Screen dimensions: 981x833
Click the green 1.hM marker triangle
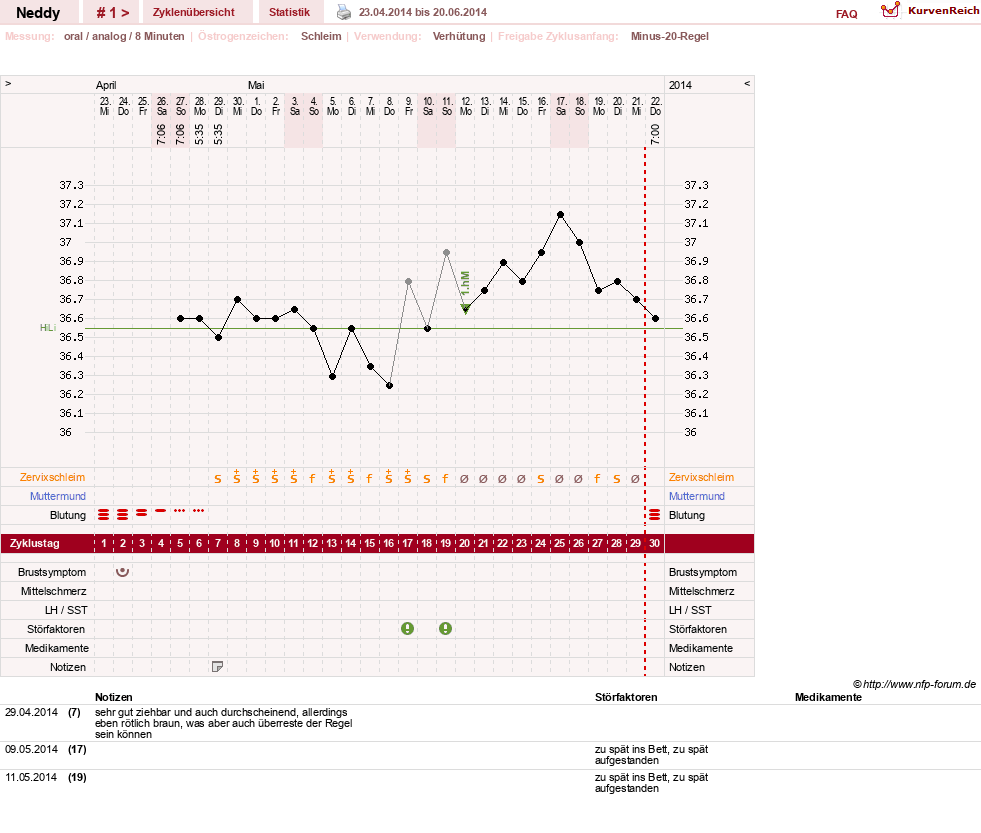point(465,309)
